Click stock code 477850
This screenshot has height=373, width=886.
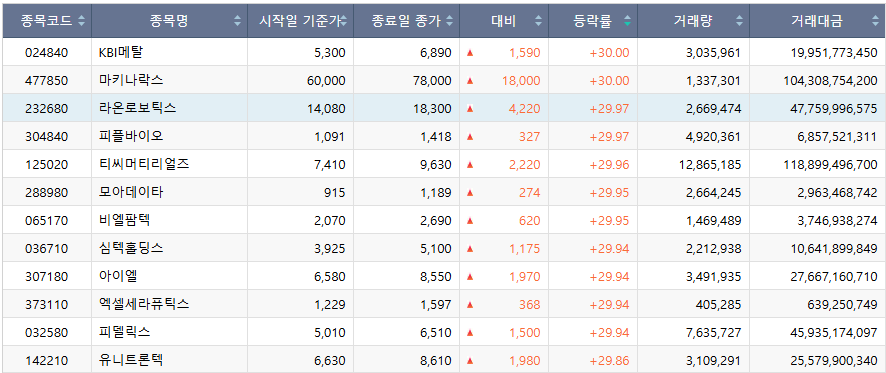coord(47,81)
